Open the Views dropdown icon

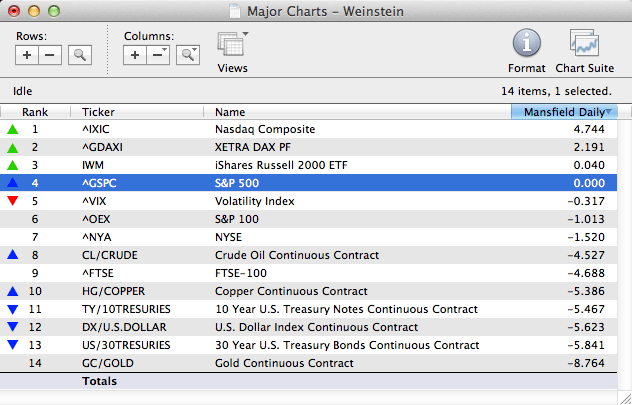(233, 45)
